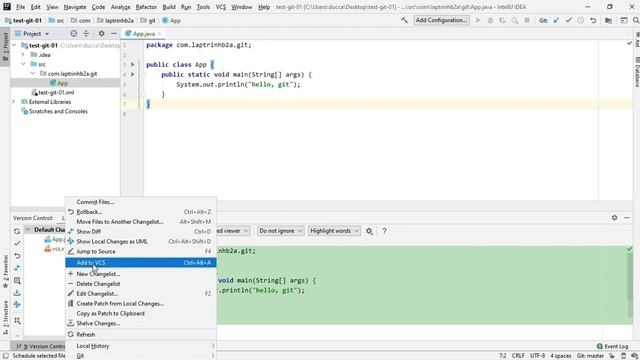
Task: Collapse the Default Changelist node
Action: click(28, 230)
